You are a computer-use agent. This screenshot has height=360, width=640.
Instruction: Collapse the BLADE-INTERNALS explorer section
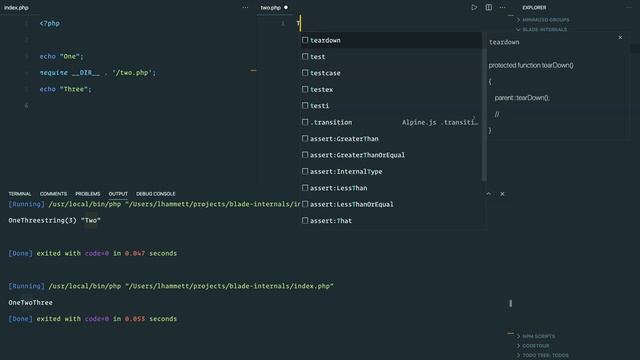point(541,30)
